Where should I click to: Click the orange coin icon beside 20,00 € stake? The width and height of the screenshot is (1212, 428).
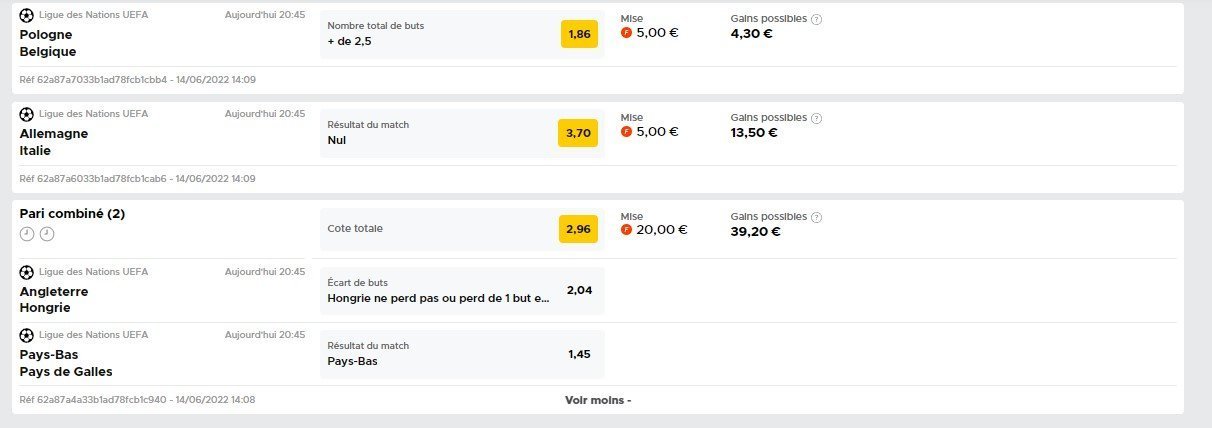coord(627,230)
